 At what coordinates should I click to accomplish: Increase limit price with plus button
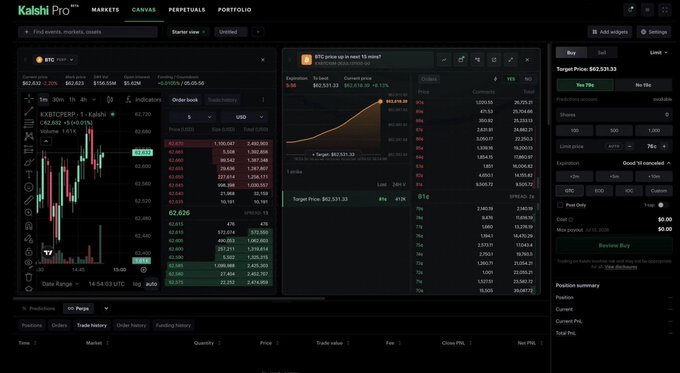tap(664, 147)
